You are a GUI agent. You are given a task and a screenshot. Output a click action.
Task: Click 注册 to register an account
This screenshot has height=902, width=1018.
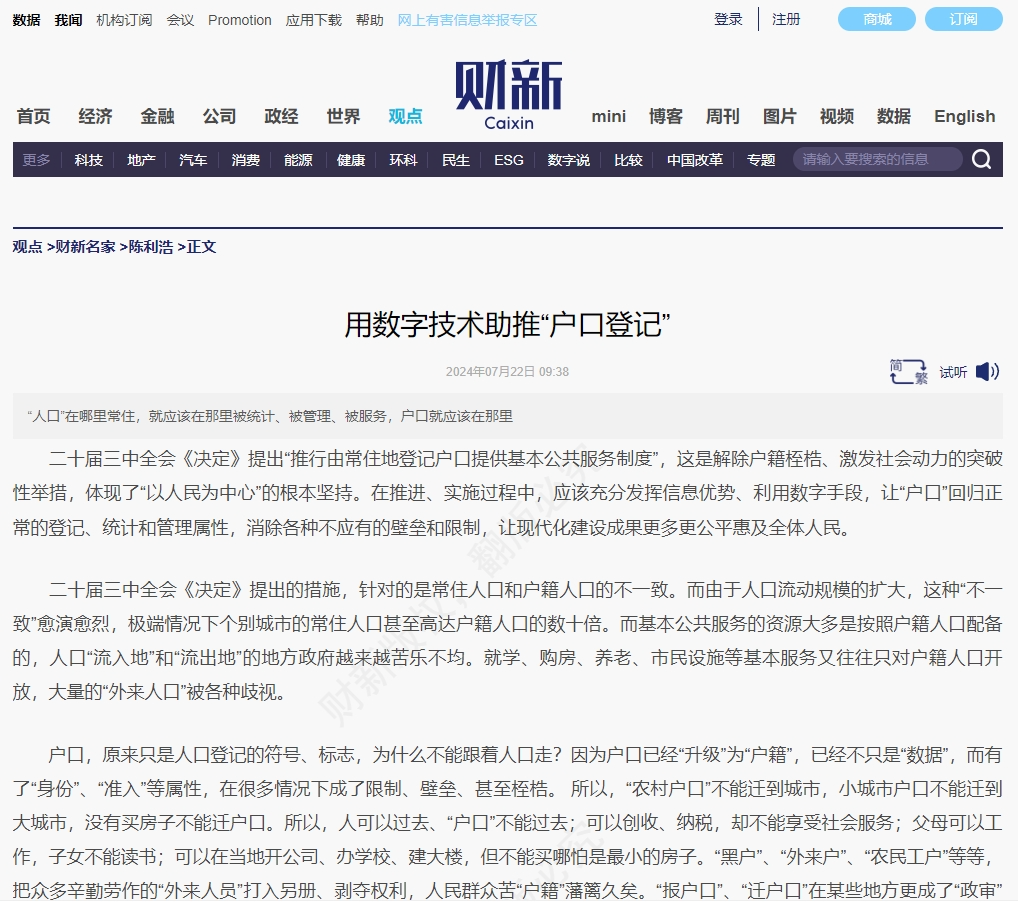point(786,18)
